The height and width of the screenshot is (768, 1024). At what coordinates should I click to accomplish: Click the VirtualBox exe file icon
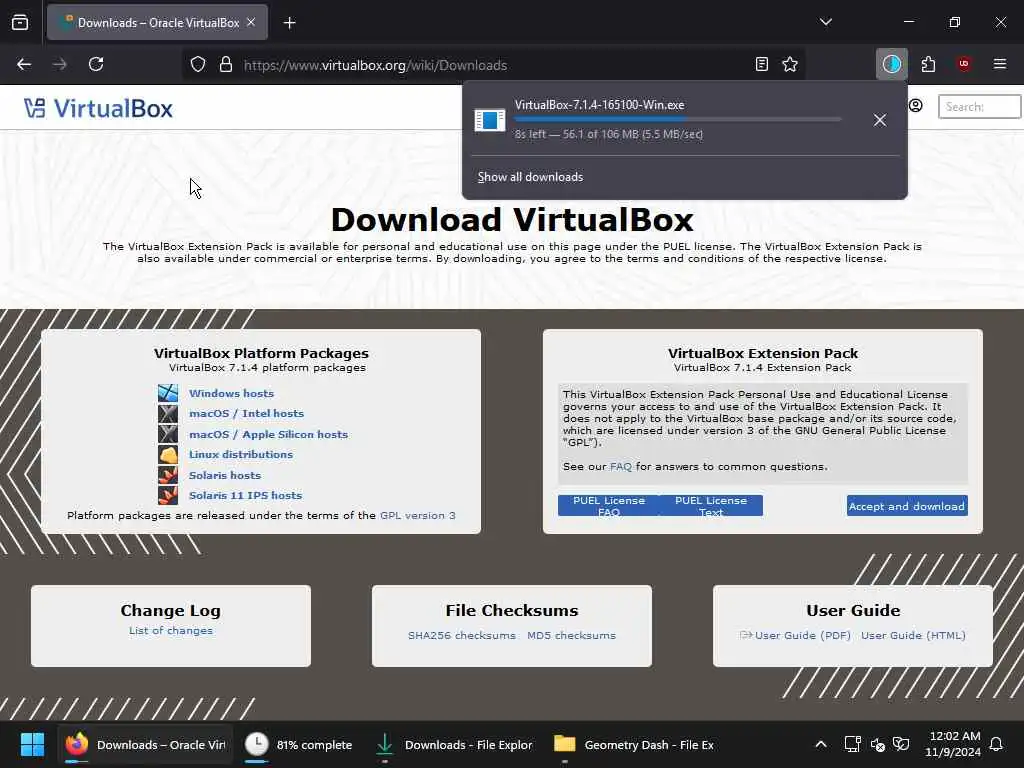coord(490,120)
